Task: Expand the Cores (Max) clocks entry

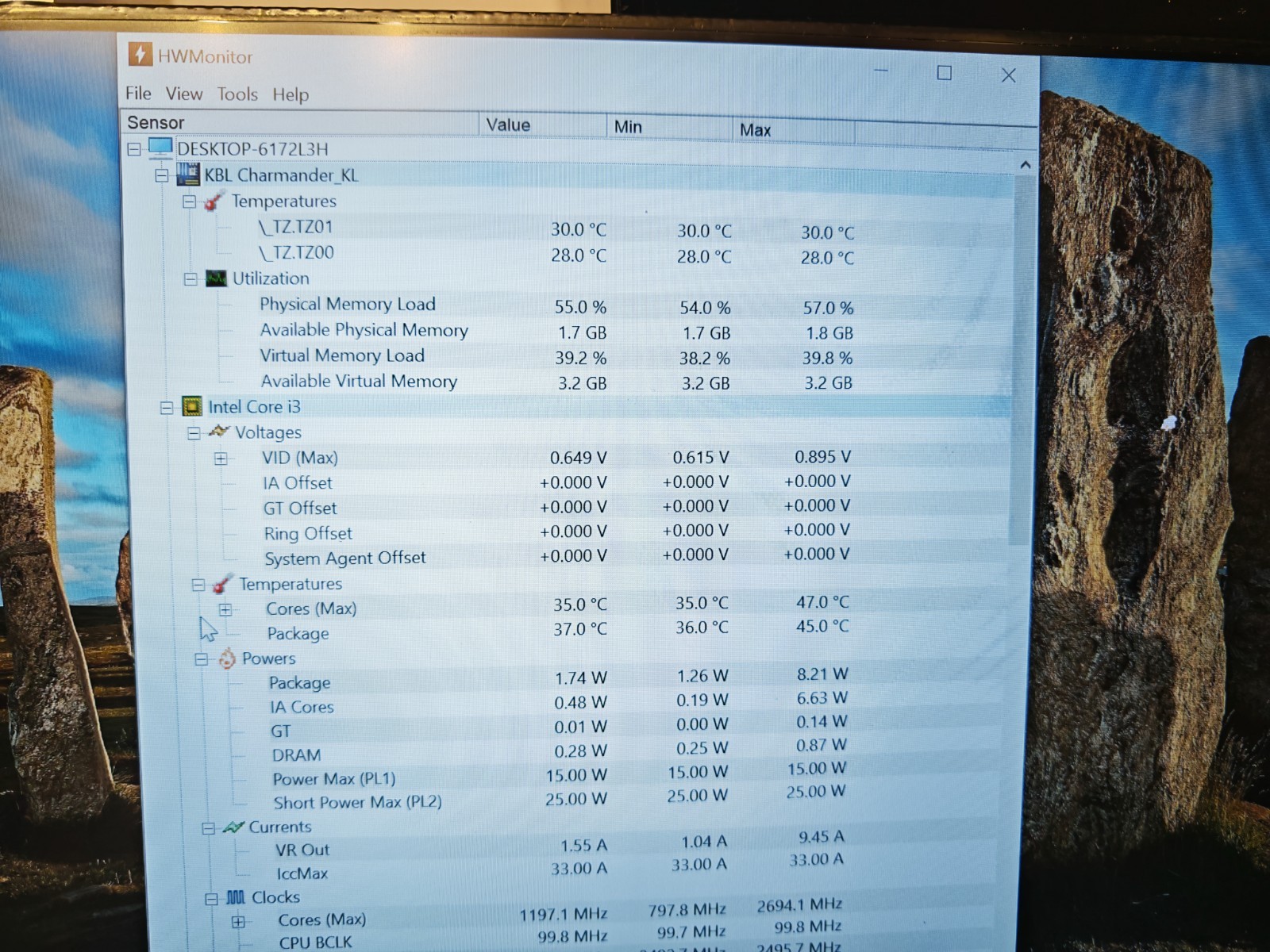Action: pos(238,921)
